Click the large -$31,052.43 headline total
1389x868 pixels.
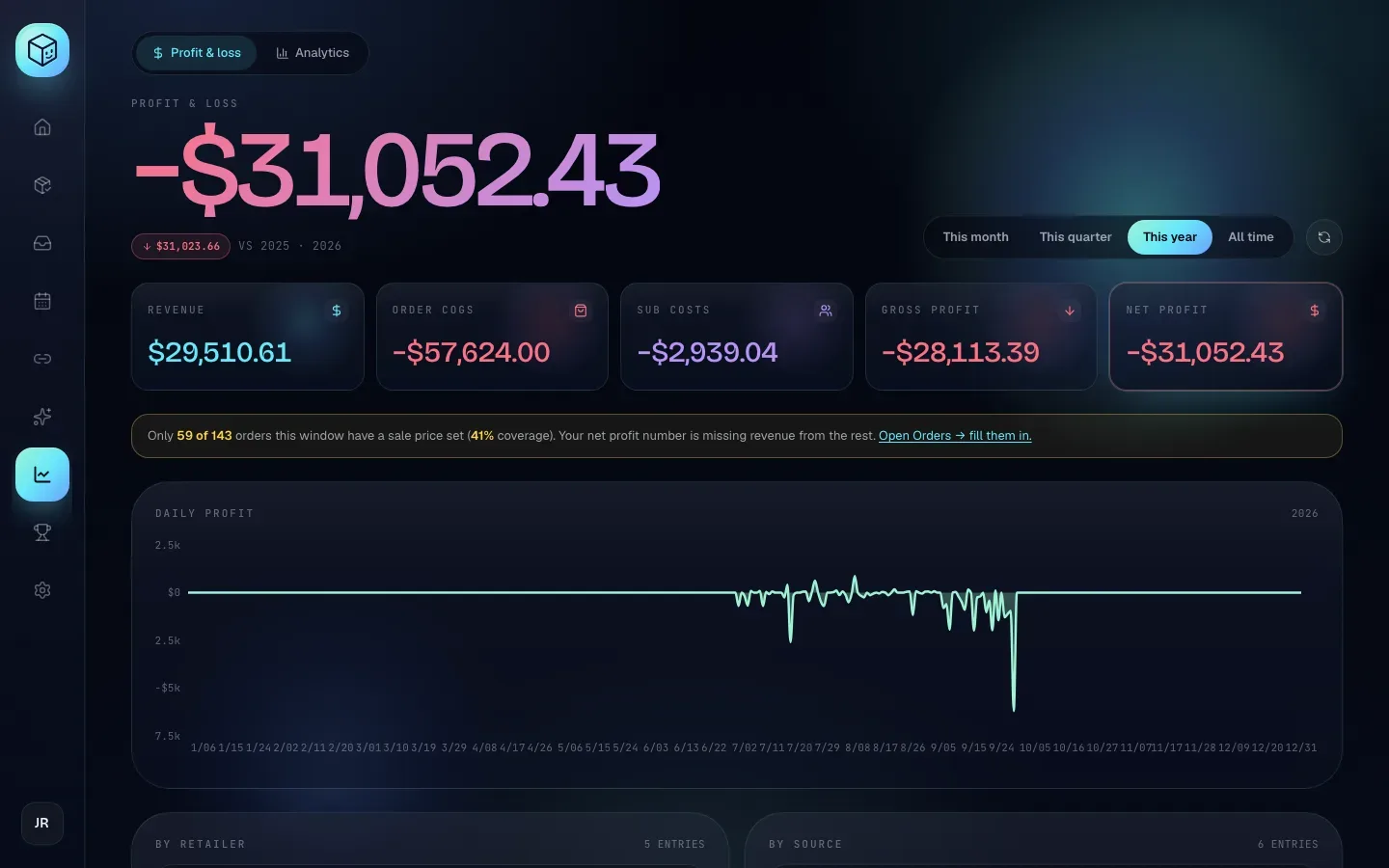pos(396,171)
